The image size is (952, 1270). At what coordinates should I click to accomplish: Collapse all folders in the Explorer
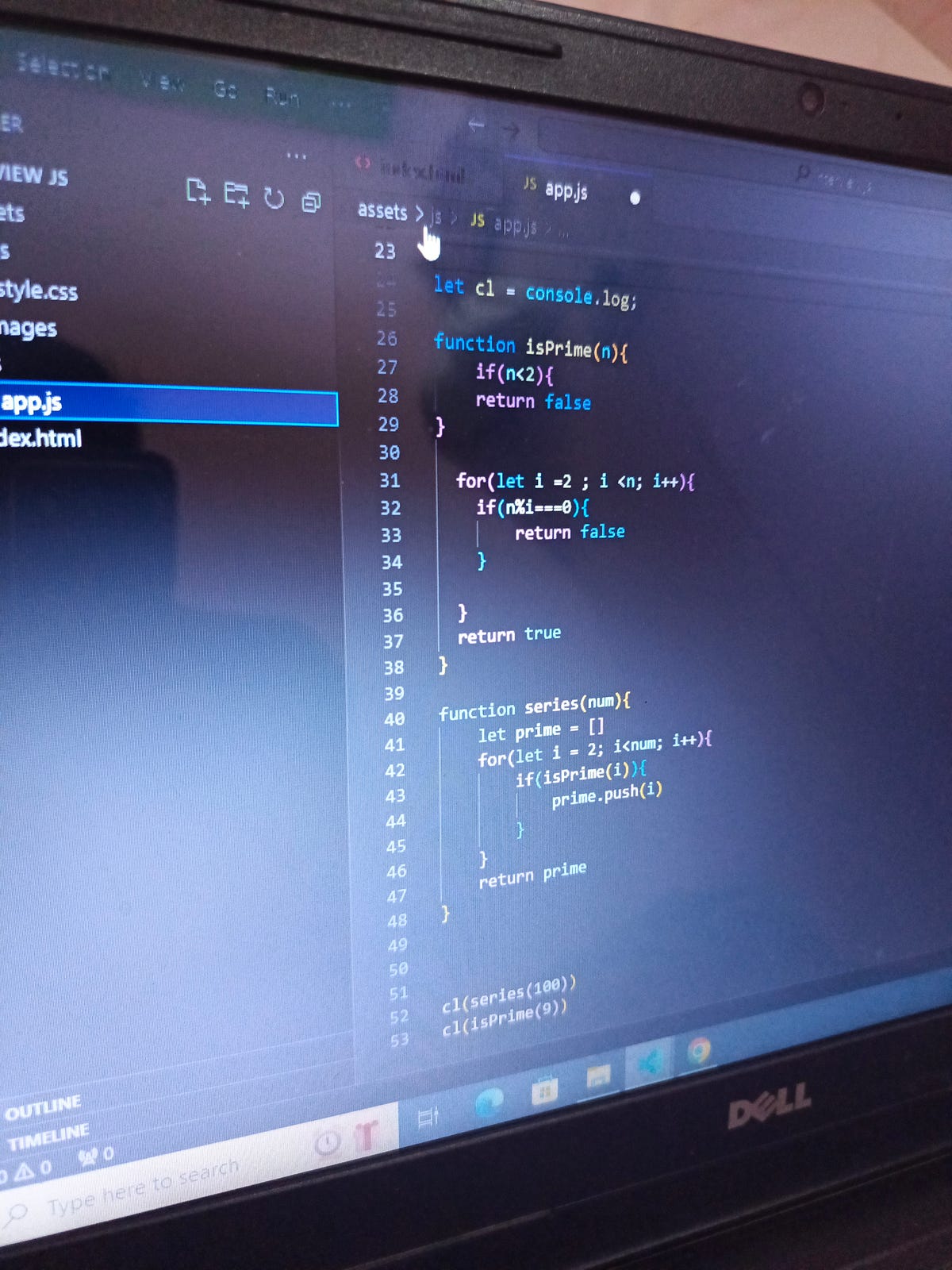click(x=311, y=202)
